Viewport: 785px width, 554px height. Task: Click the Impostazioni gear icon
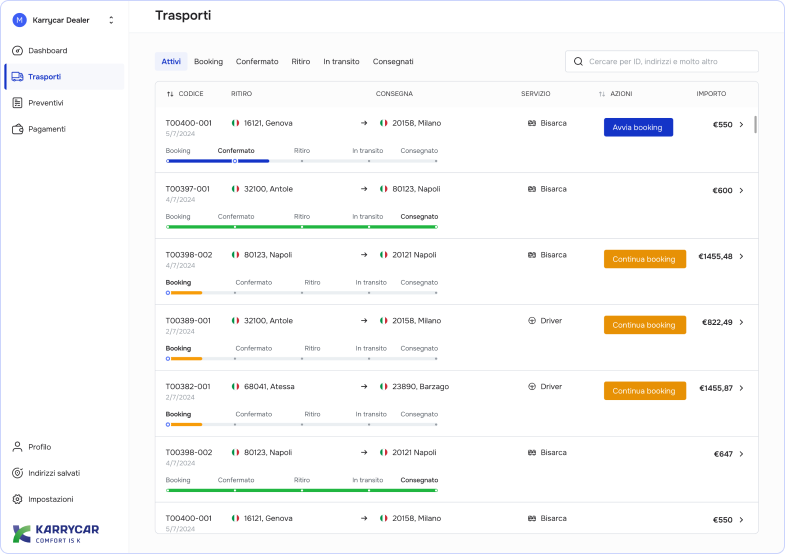(x=18, y=499)
